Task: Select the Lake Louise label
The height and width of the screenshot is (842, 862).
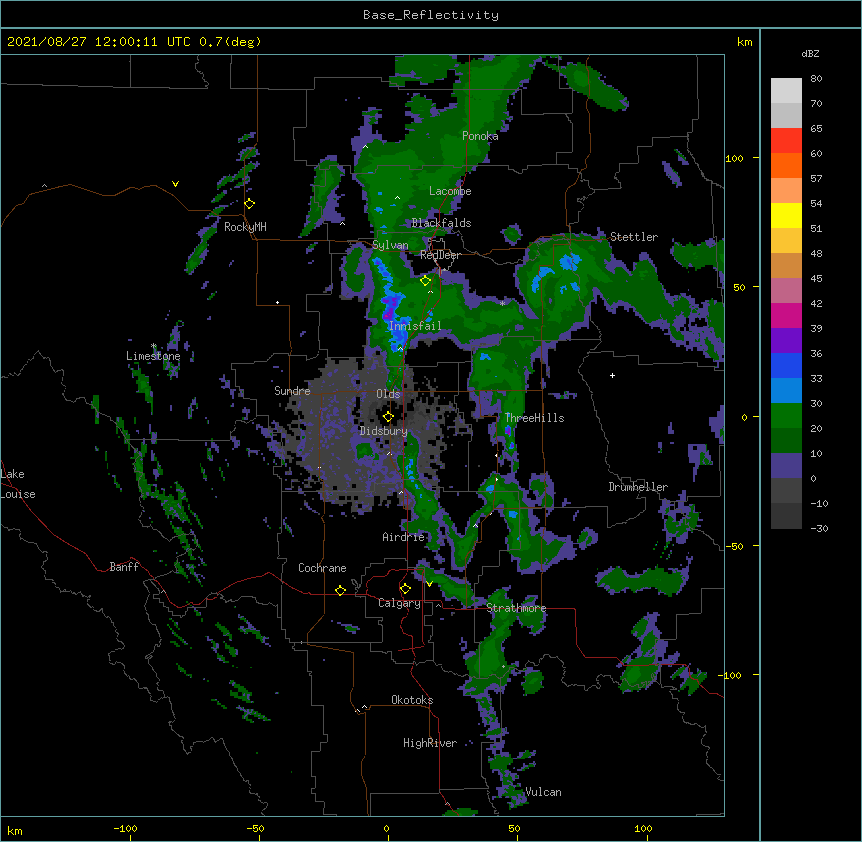Action: click(x=16, y=484)
